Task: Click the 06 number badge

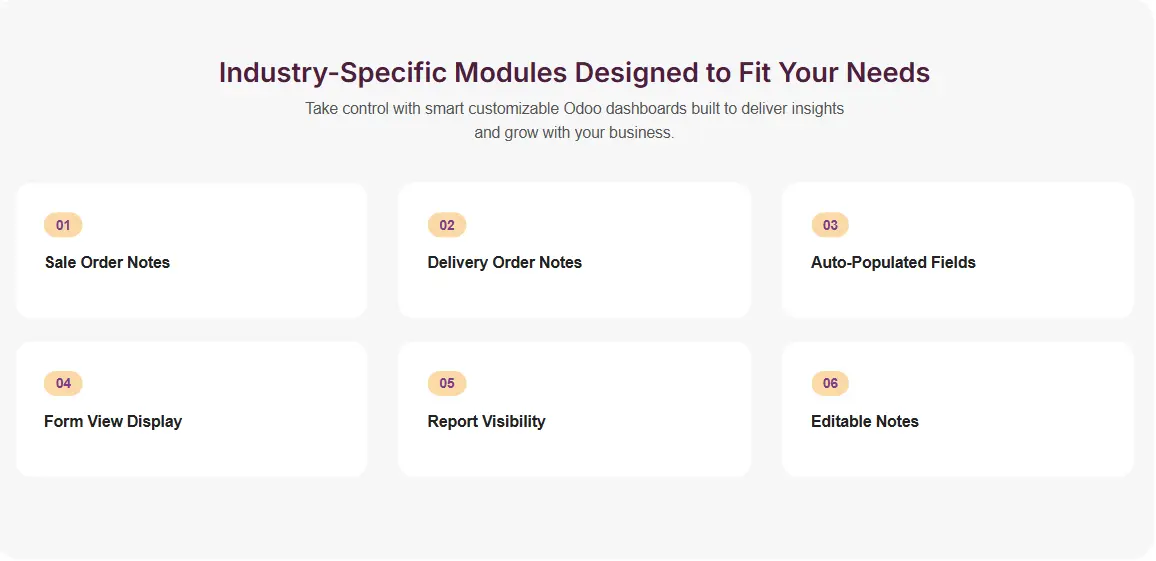Action: tap(830, 383)
